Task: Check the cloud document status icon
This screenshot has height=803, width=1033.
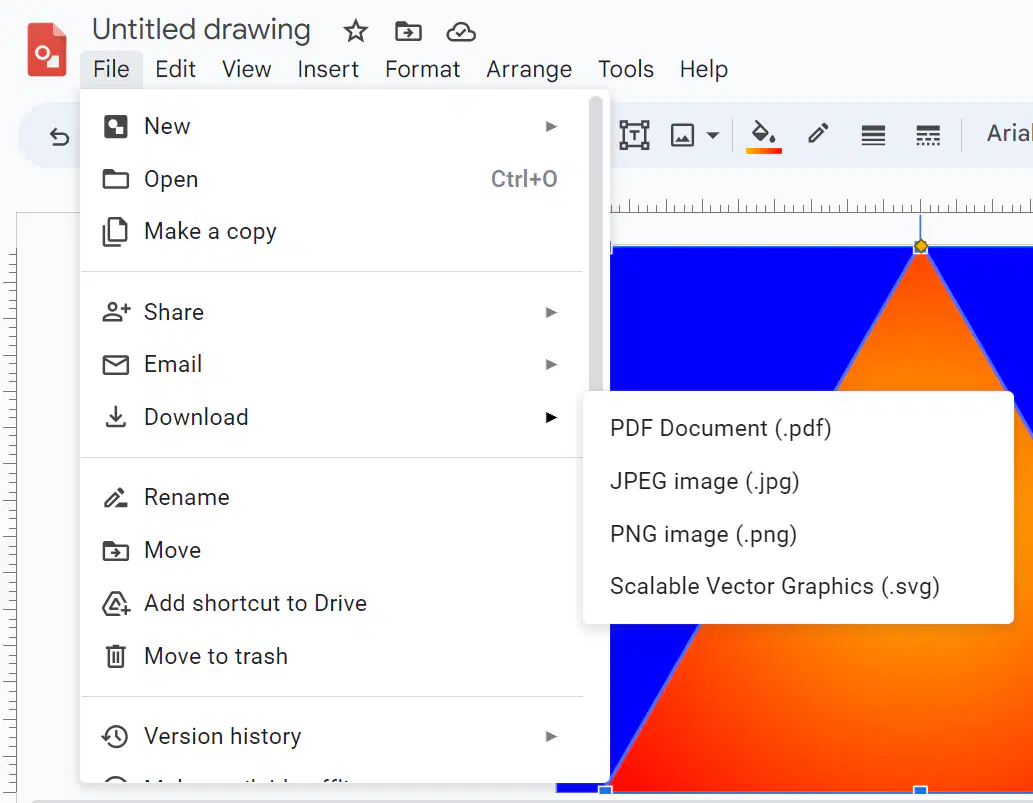Action: click(x=461, y=32)
